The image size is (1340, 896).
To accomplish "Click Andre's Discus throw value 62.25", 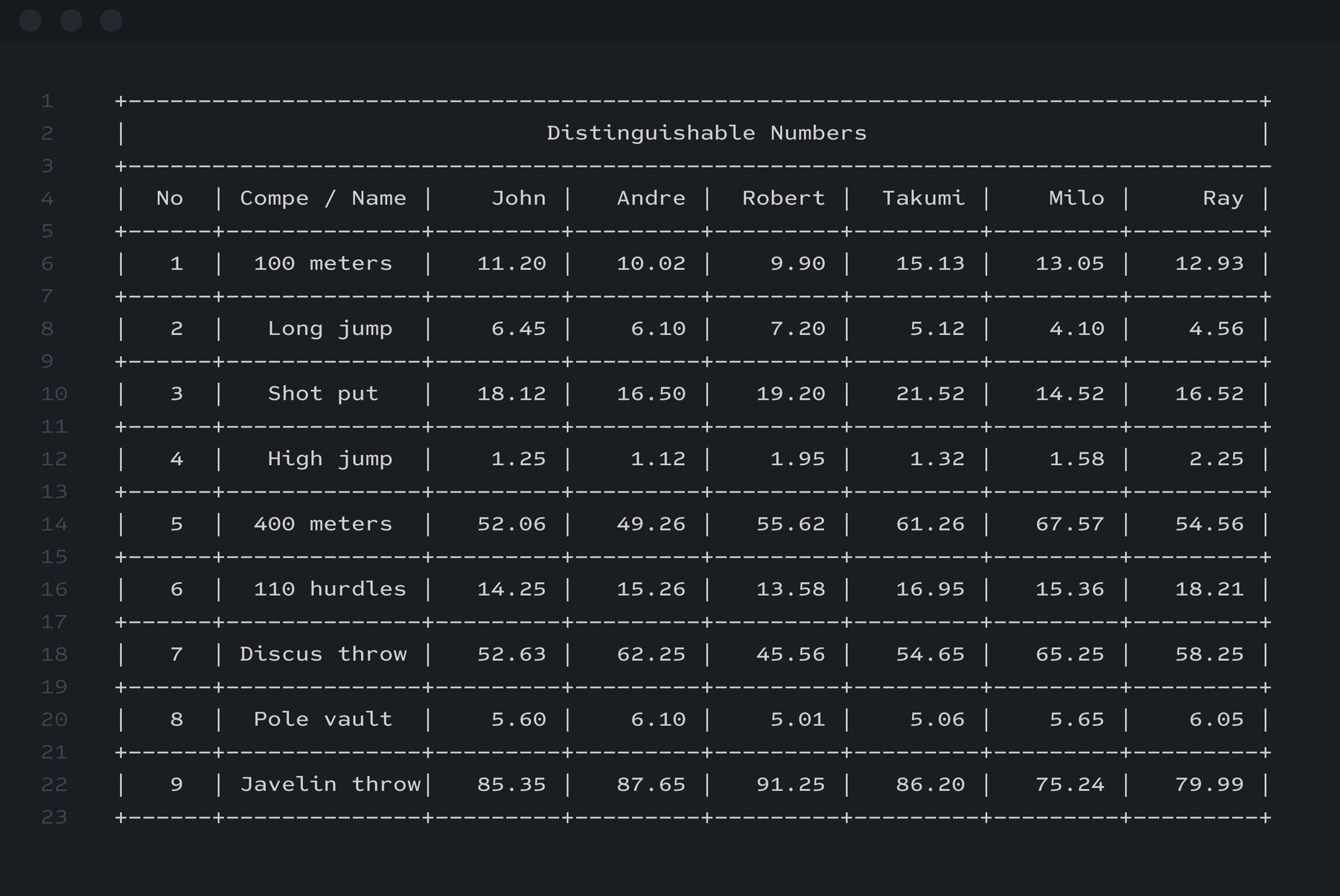I will [x=651, y=654].
